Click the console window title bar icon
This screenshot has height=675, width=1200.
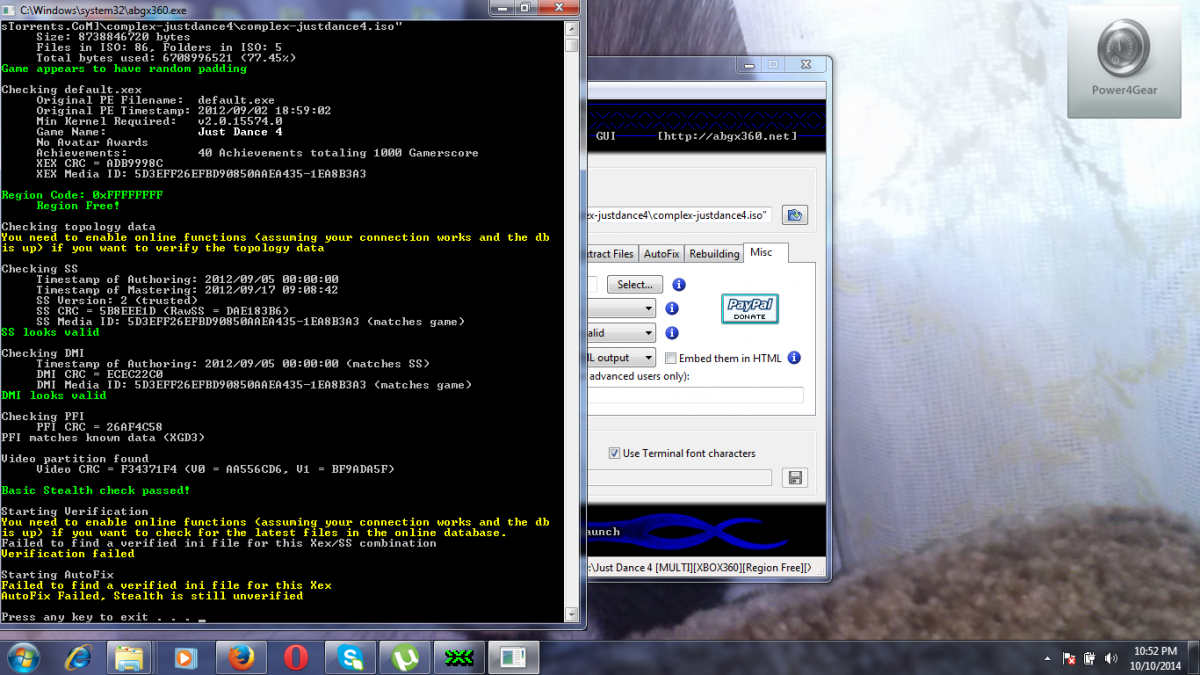tap(9, 8)
